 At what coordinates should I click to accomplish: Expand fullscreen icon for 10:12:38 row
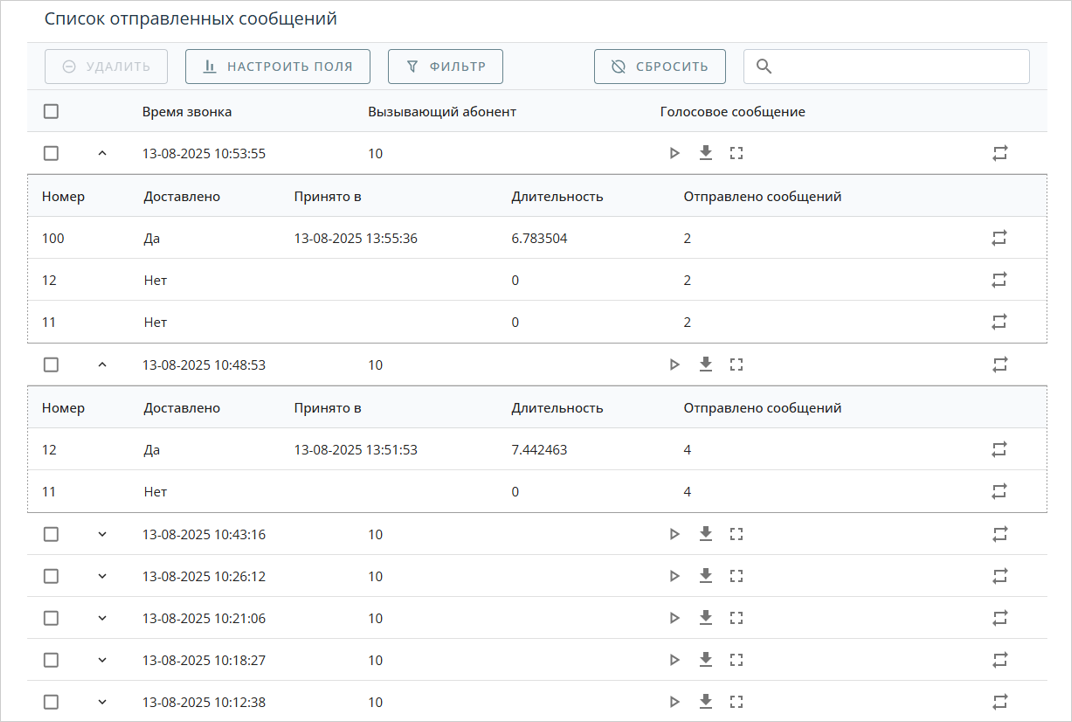[x=737, y=703]
